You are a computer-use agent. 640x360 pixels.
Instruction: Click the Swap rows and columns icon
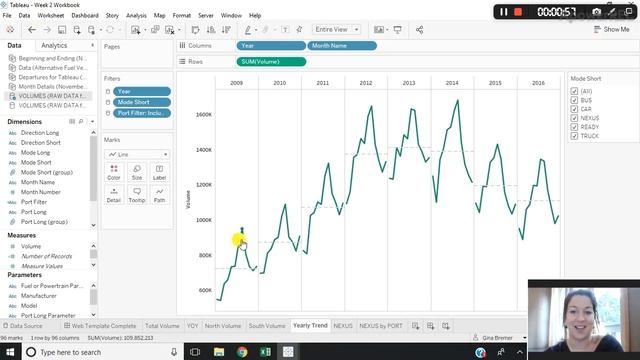tap(196, 30)
